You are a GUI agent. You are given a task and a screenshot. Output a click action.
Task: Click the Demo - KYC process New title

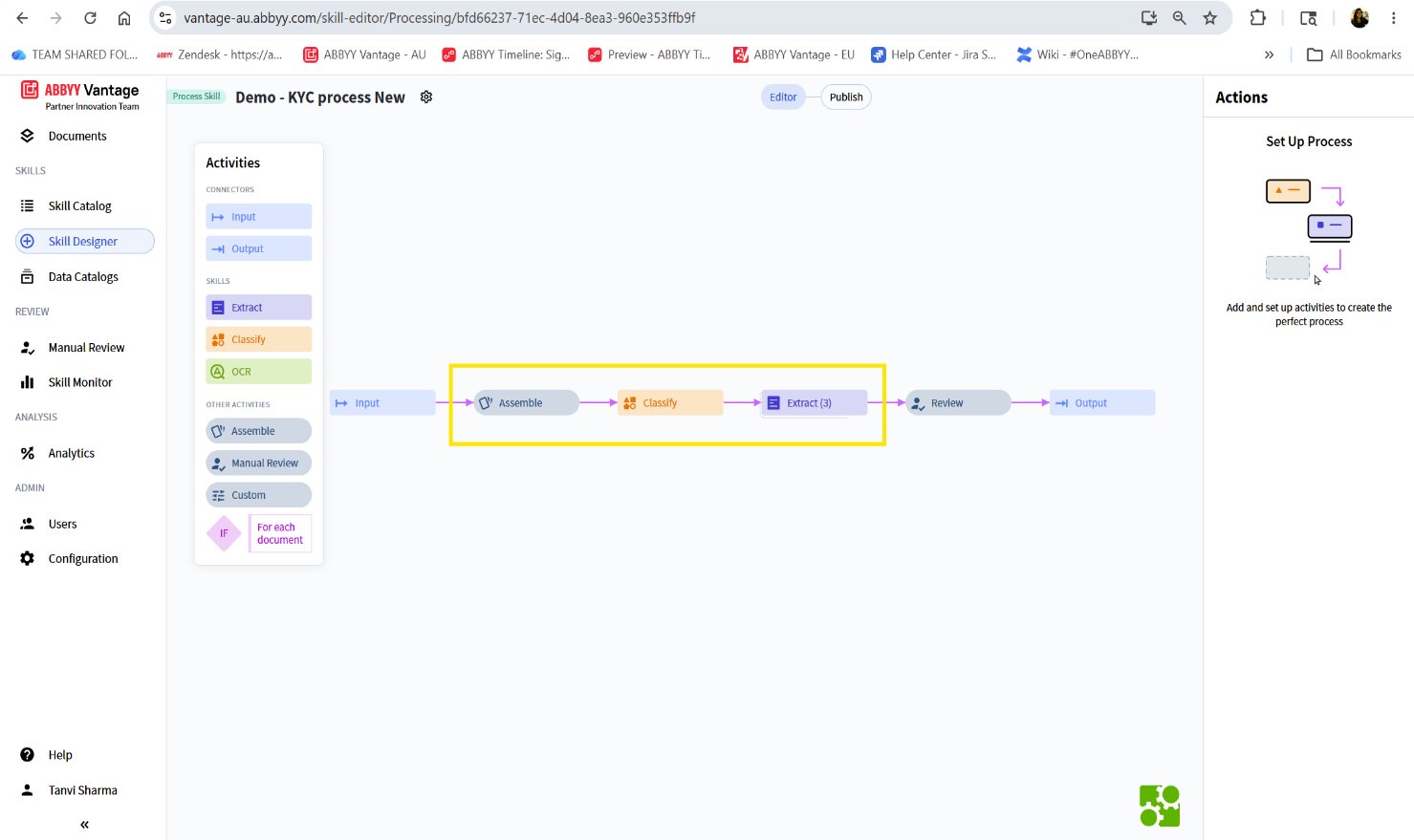coord(320,97)
